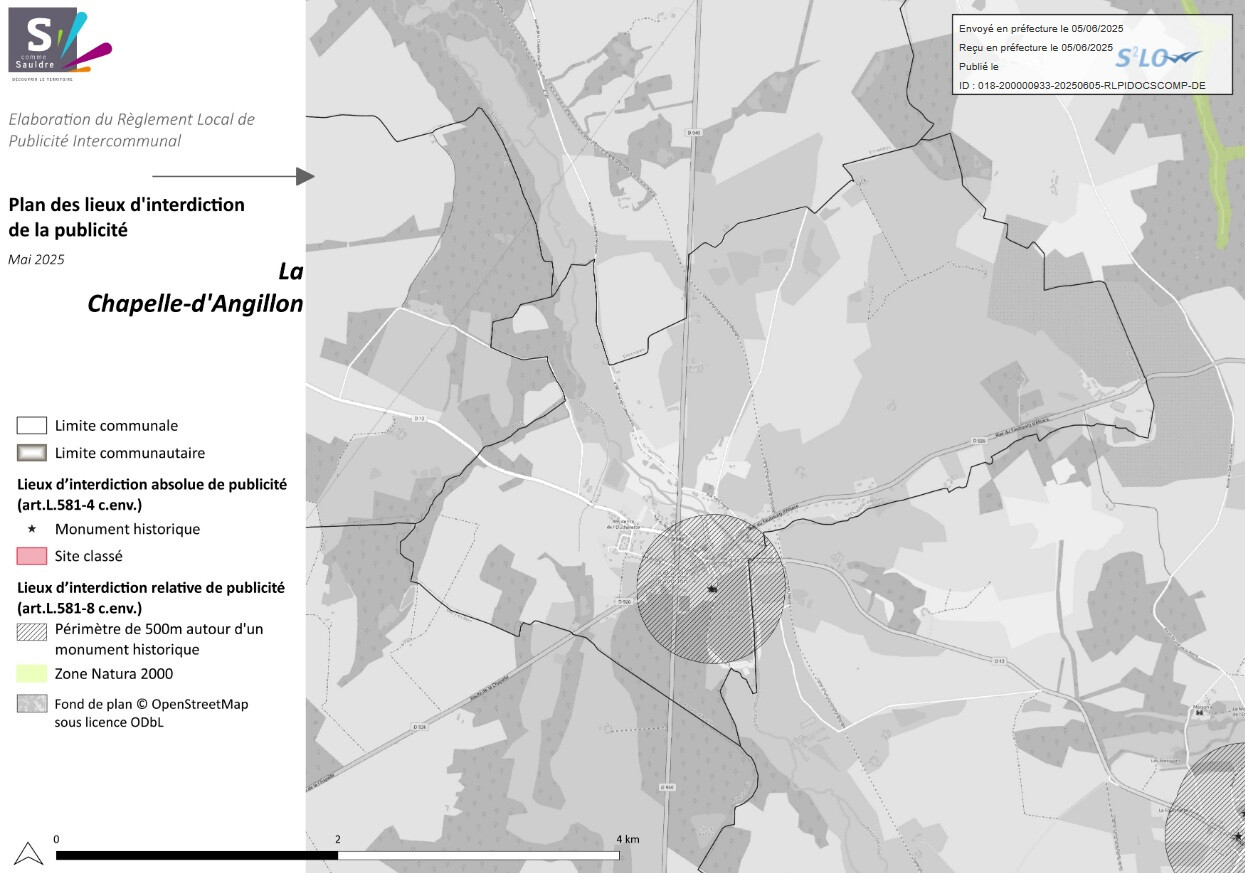1246x873 pixels.
Task: Click the 'Plan des lieux d'interdiction' title
Action: coord(126,216)
